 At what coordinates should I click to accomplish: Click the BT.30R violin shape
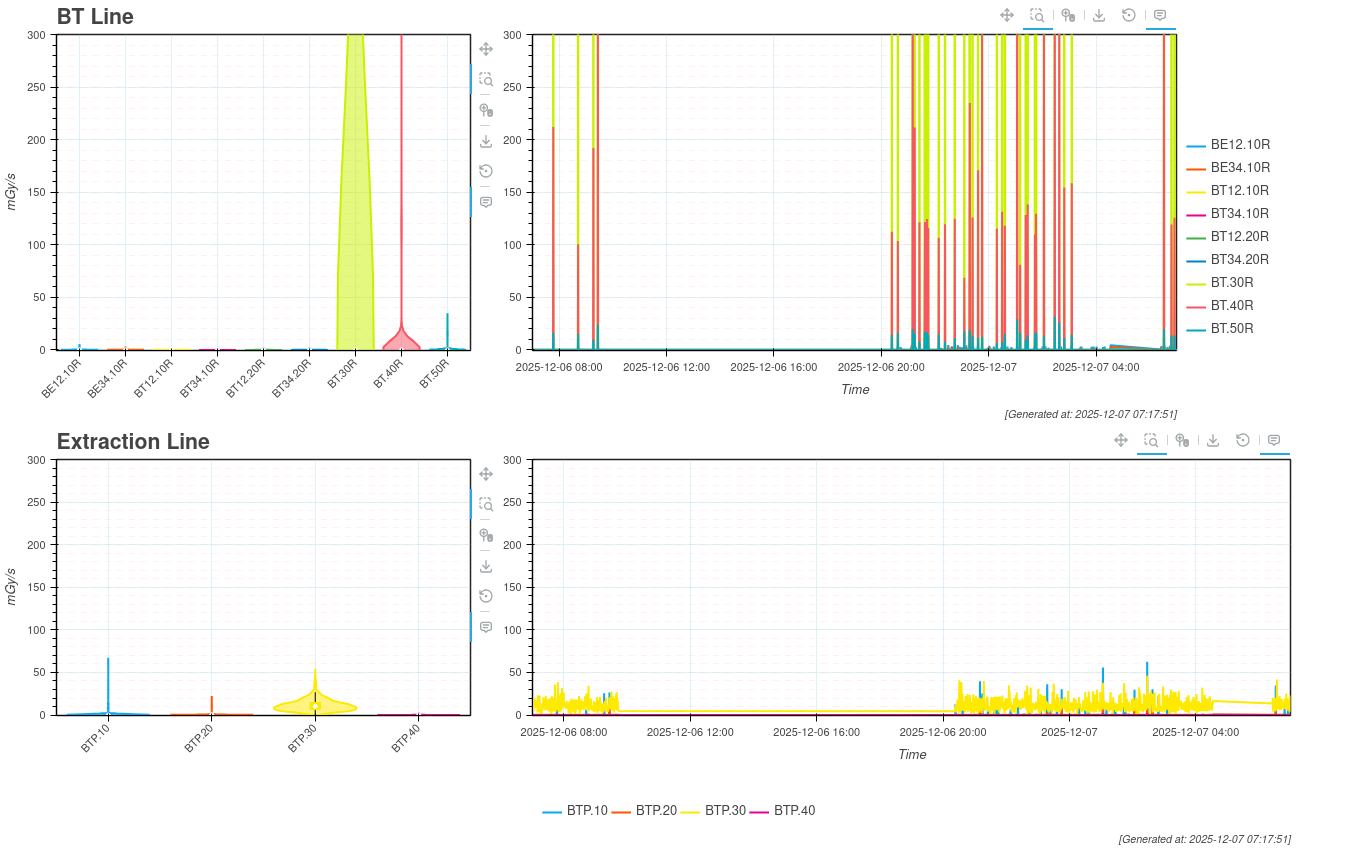355,200
